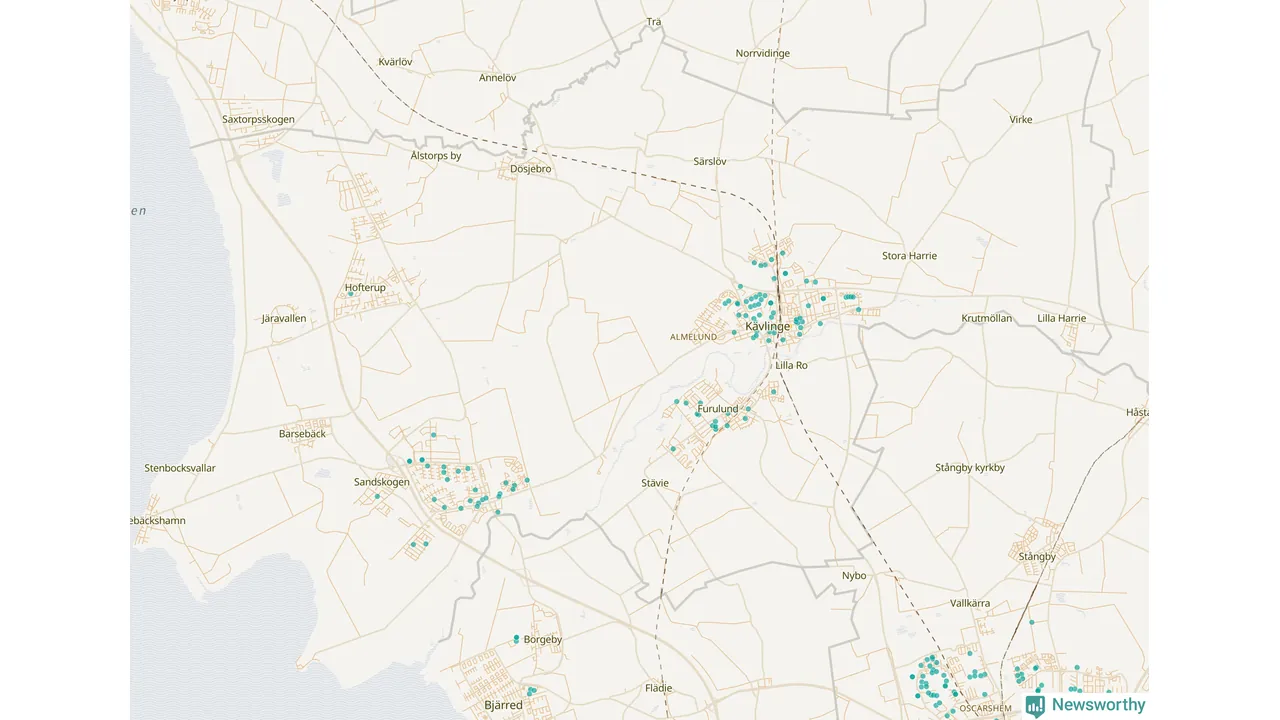
Task: Select the Furulund place label
Action: pyautogui.click(x=717, y=409)
